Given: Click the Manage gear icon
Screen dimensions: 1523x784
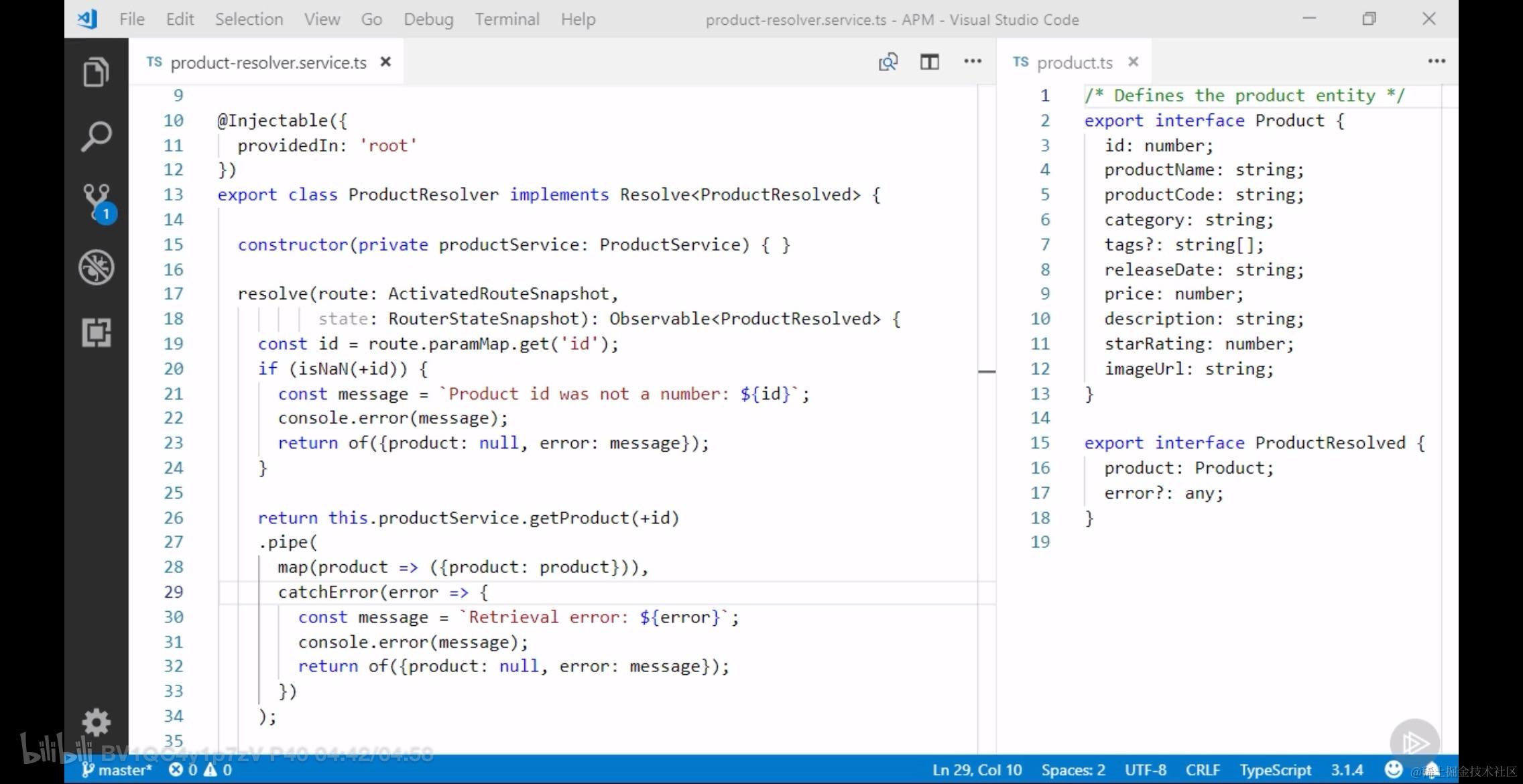Looking at the screenshot, I should [x=96, y=722].
